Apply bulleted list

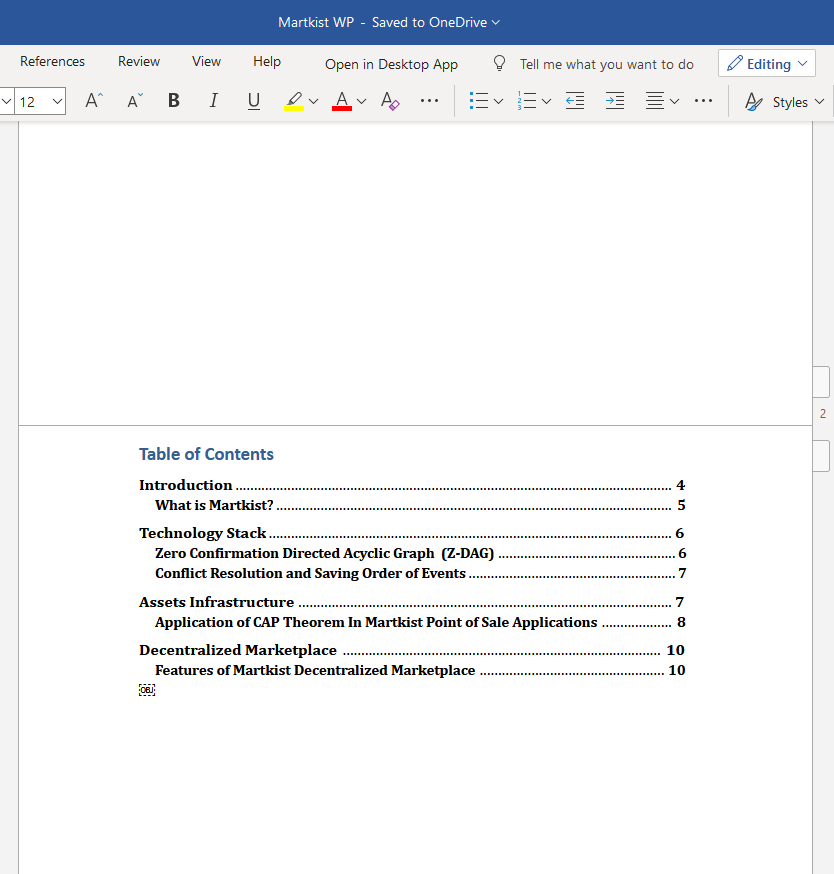tap(479, 101)
